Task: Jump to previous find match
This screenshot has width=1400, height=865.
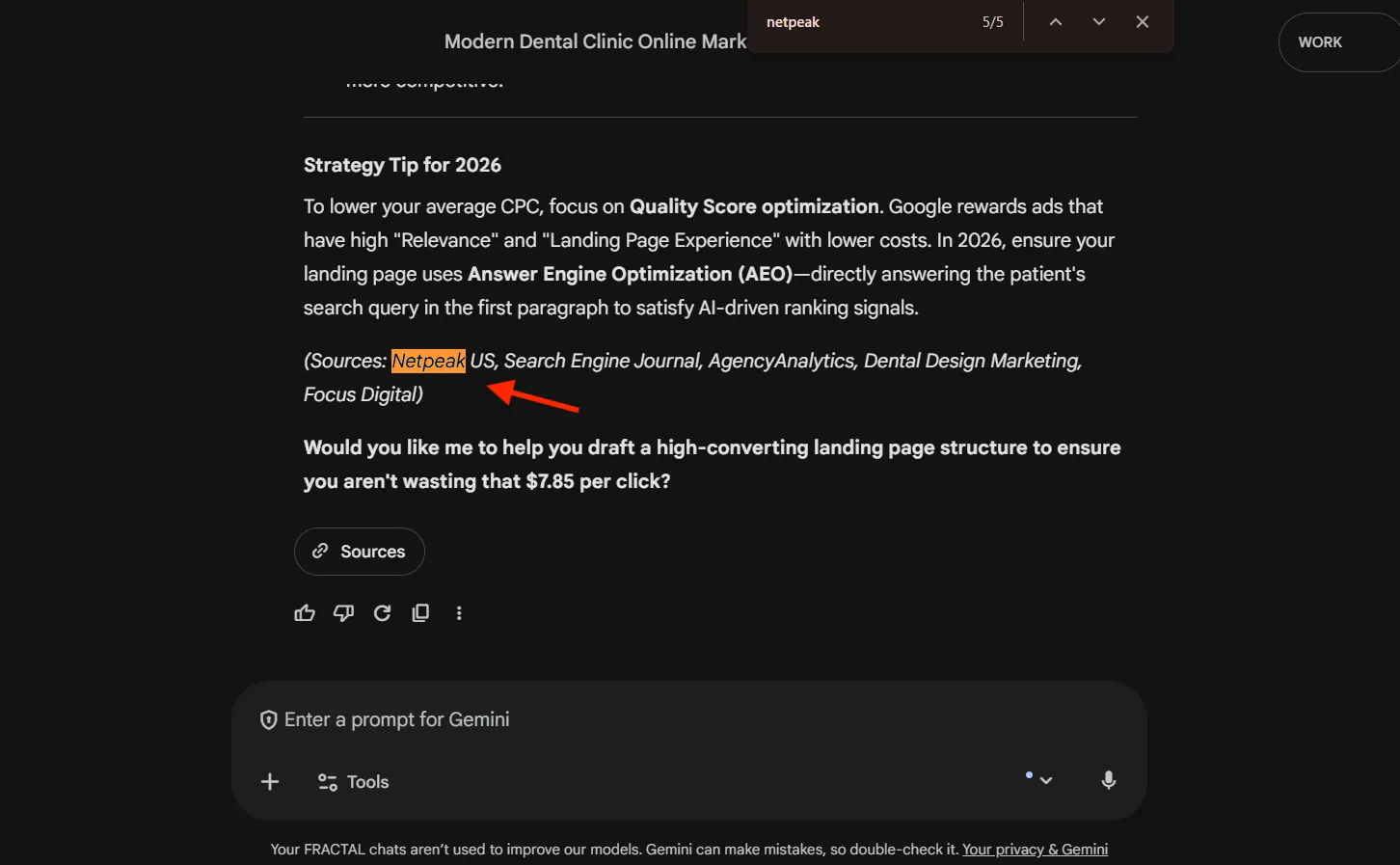Action: (x=1056, y=22)
